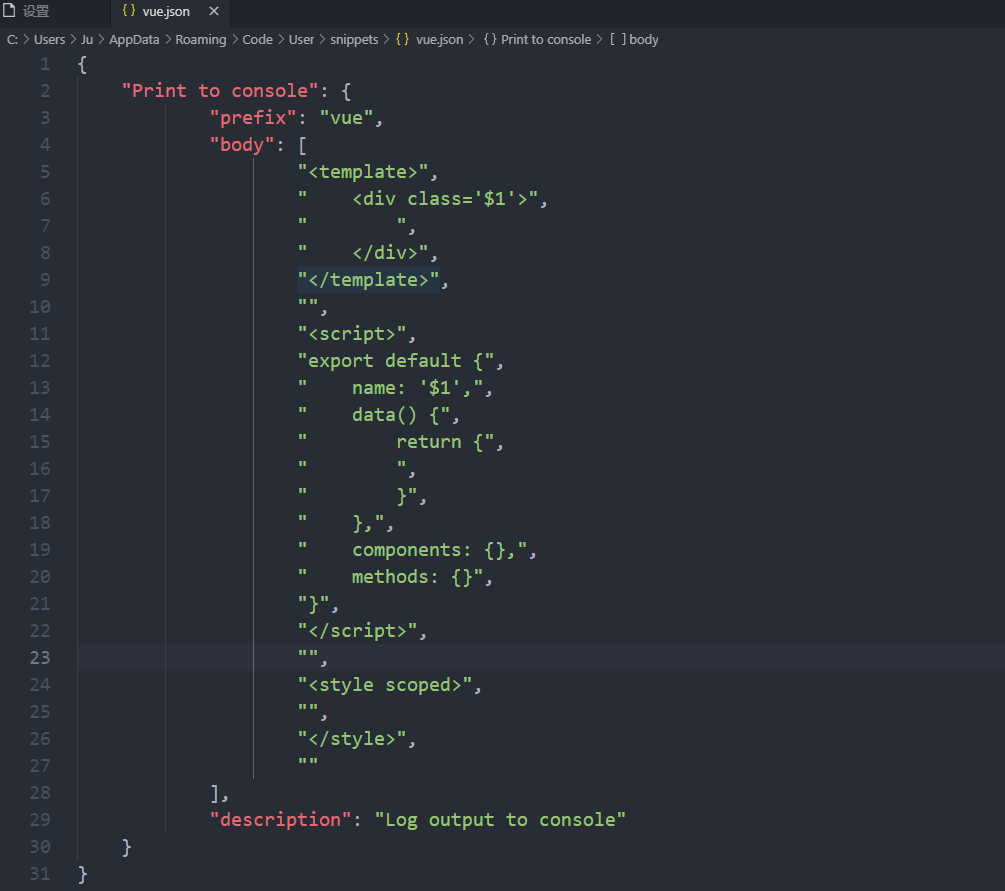The width and height of the screenshot is (1005, 891).
Task: Open the Roaming breadcrumb folder
Action: [x=201, y=40]
